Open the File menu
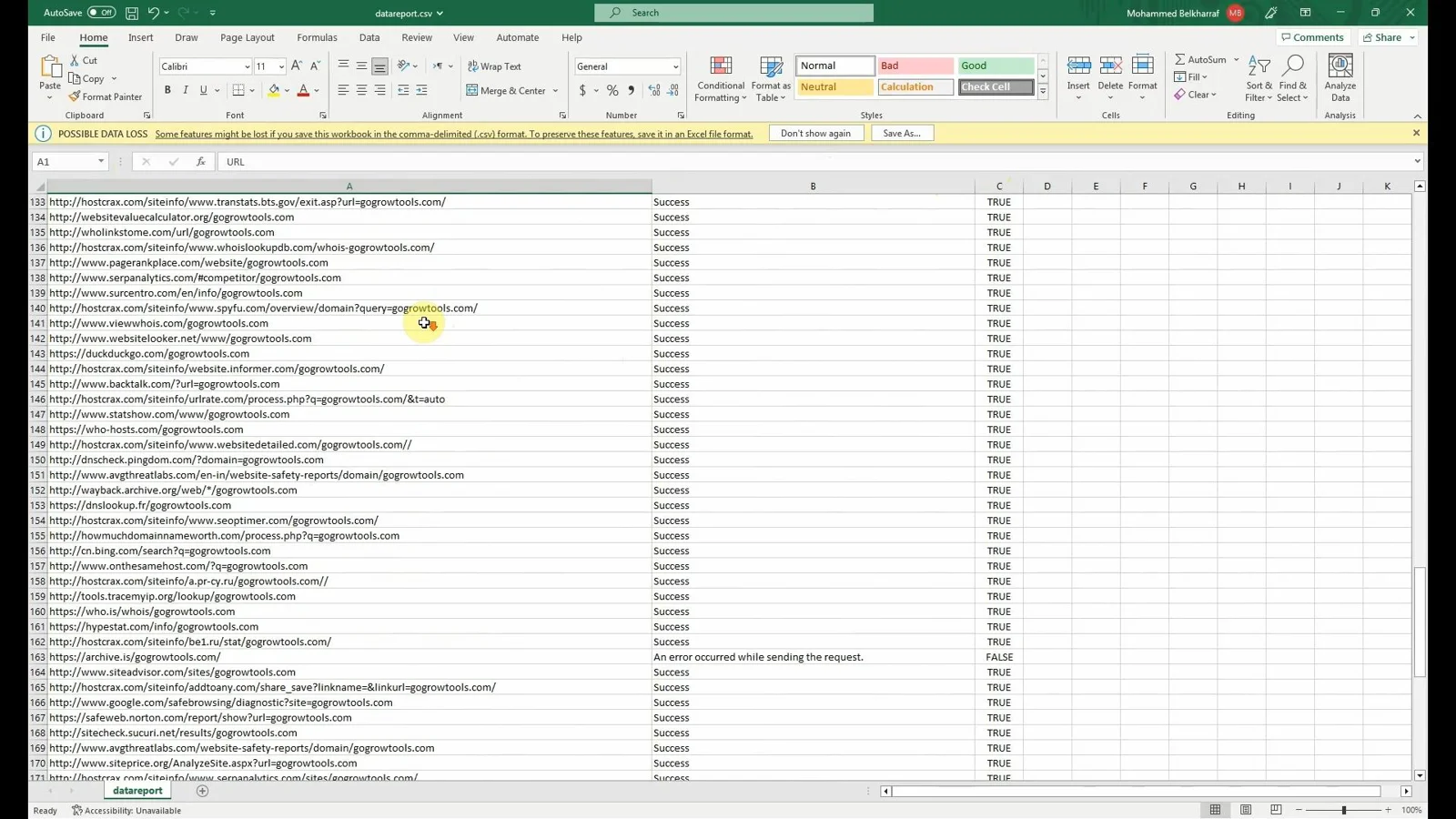 pyautogui.click(x=47, y=37)
